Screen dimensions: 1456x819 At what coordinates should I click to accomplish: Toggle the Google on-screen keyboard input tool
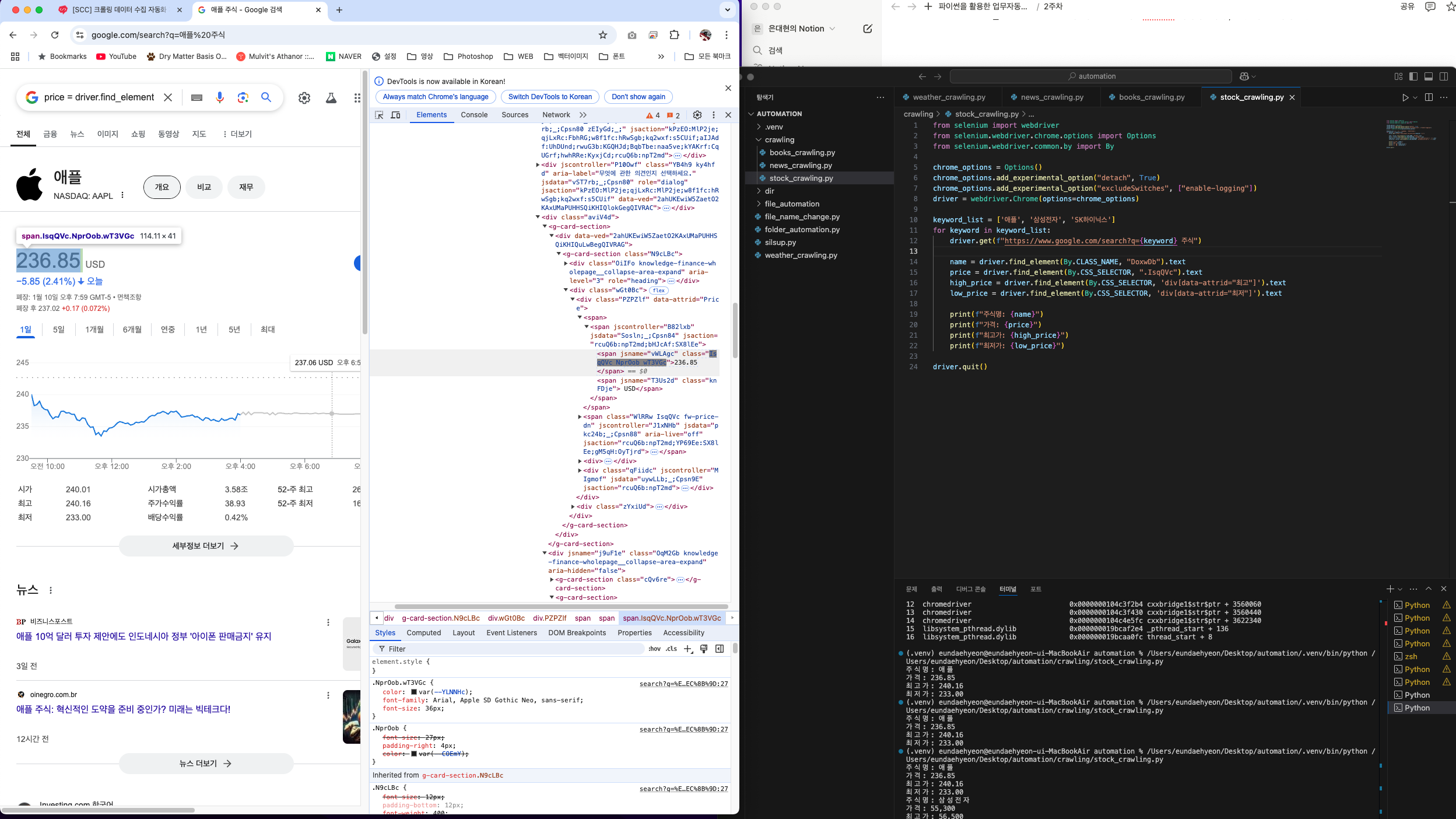197,98
